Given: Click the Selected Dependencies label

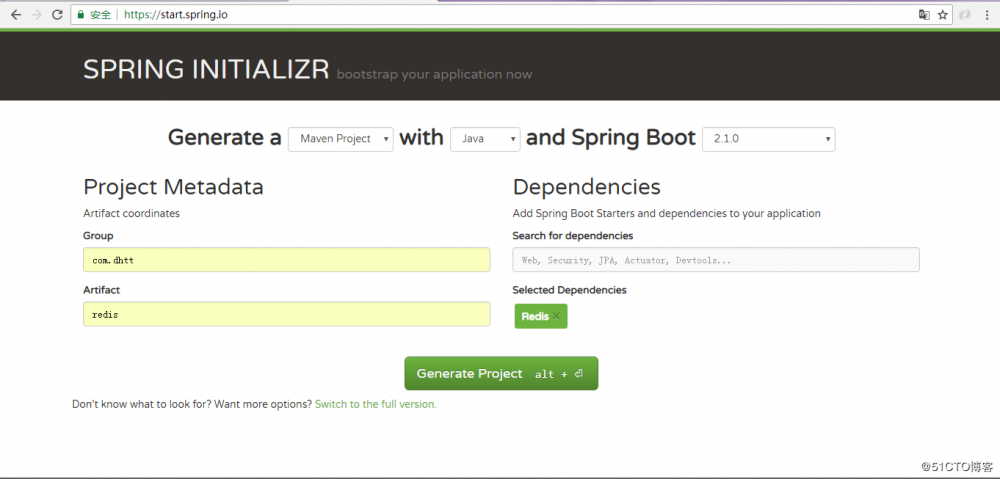Looking at the screenshot, I should (x=570, y=290).
